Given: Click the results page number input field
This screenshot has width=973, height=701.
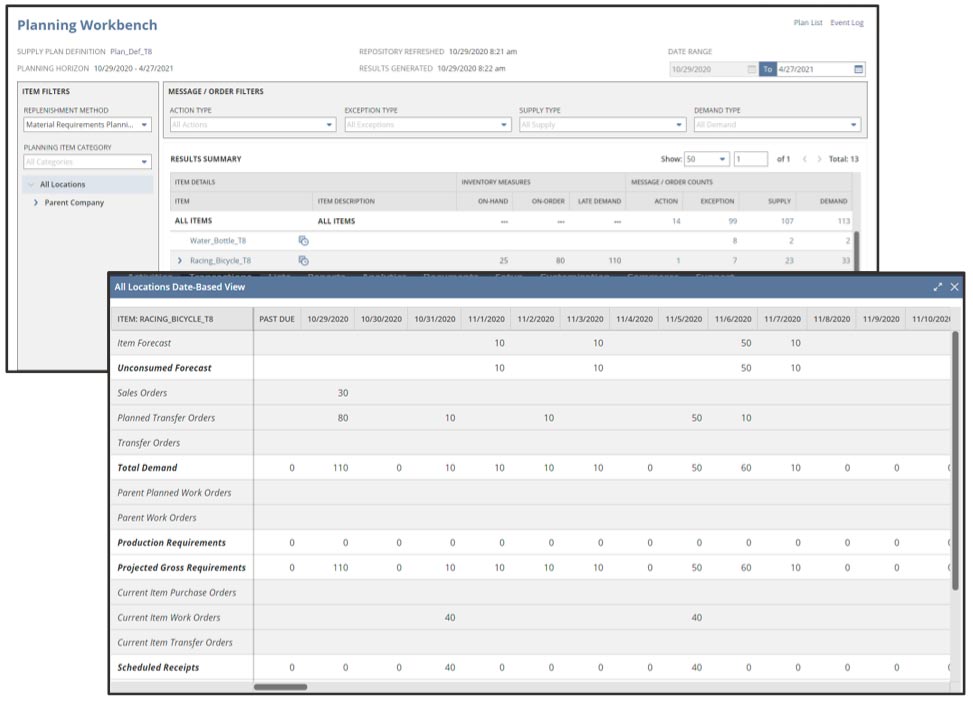Looking at the screenshot, I should pyautogui.click(x=750, y=159).
